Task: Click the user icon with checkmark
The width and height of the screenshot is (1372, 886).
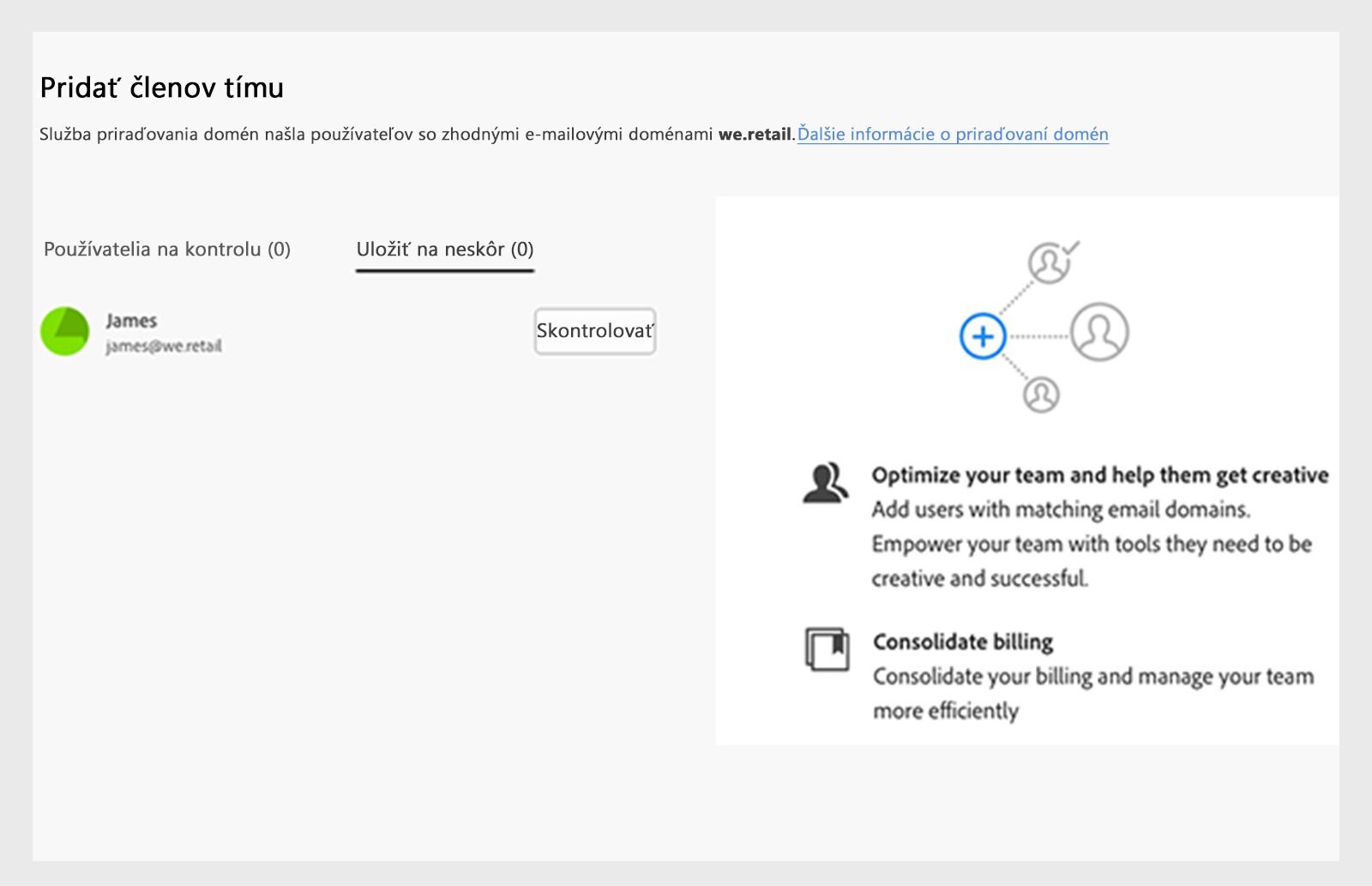Action: (1052, 262)
